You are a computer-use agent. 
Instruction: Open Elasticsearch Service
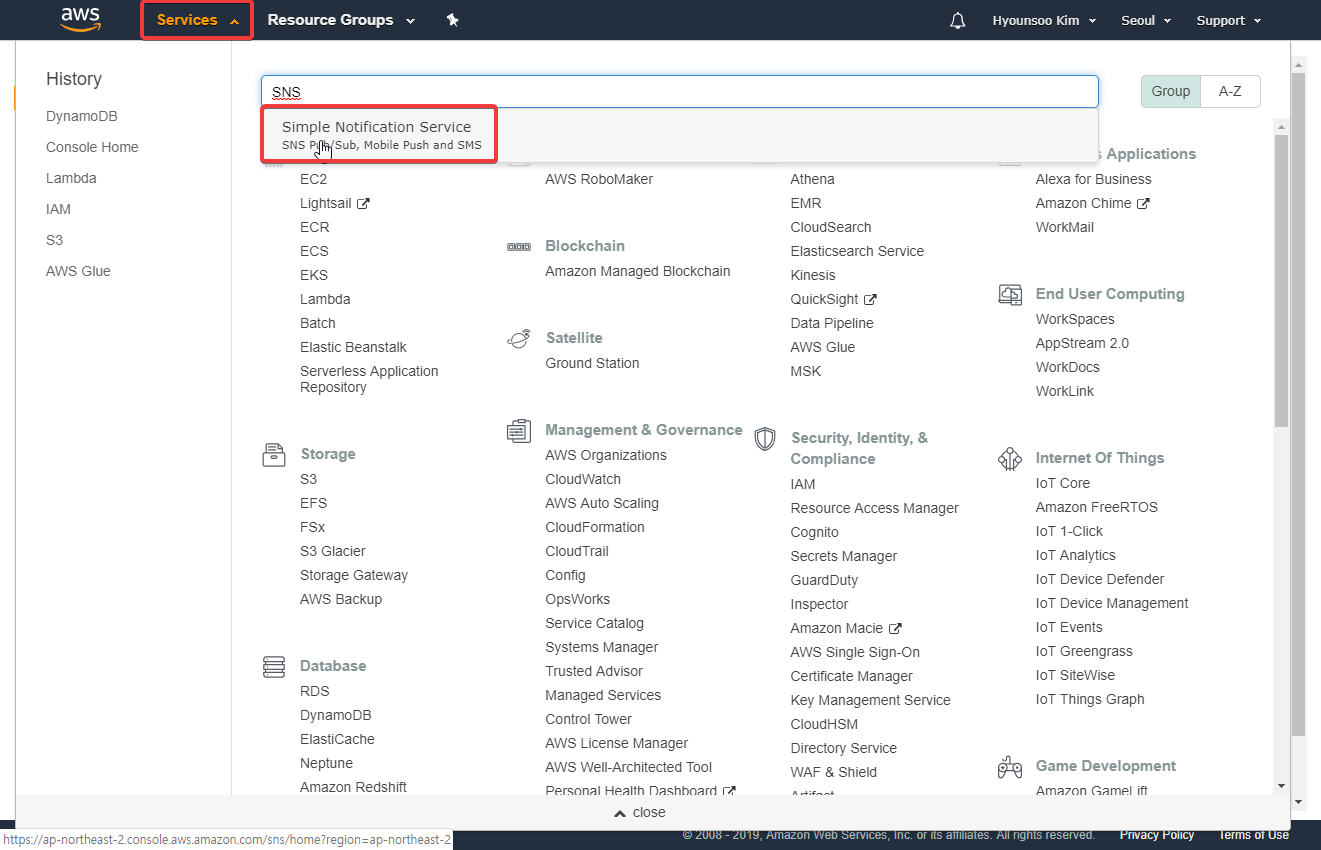pos(857,251)
